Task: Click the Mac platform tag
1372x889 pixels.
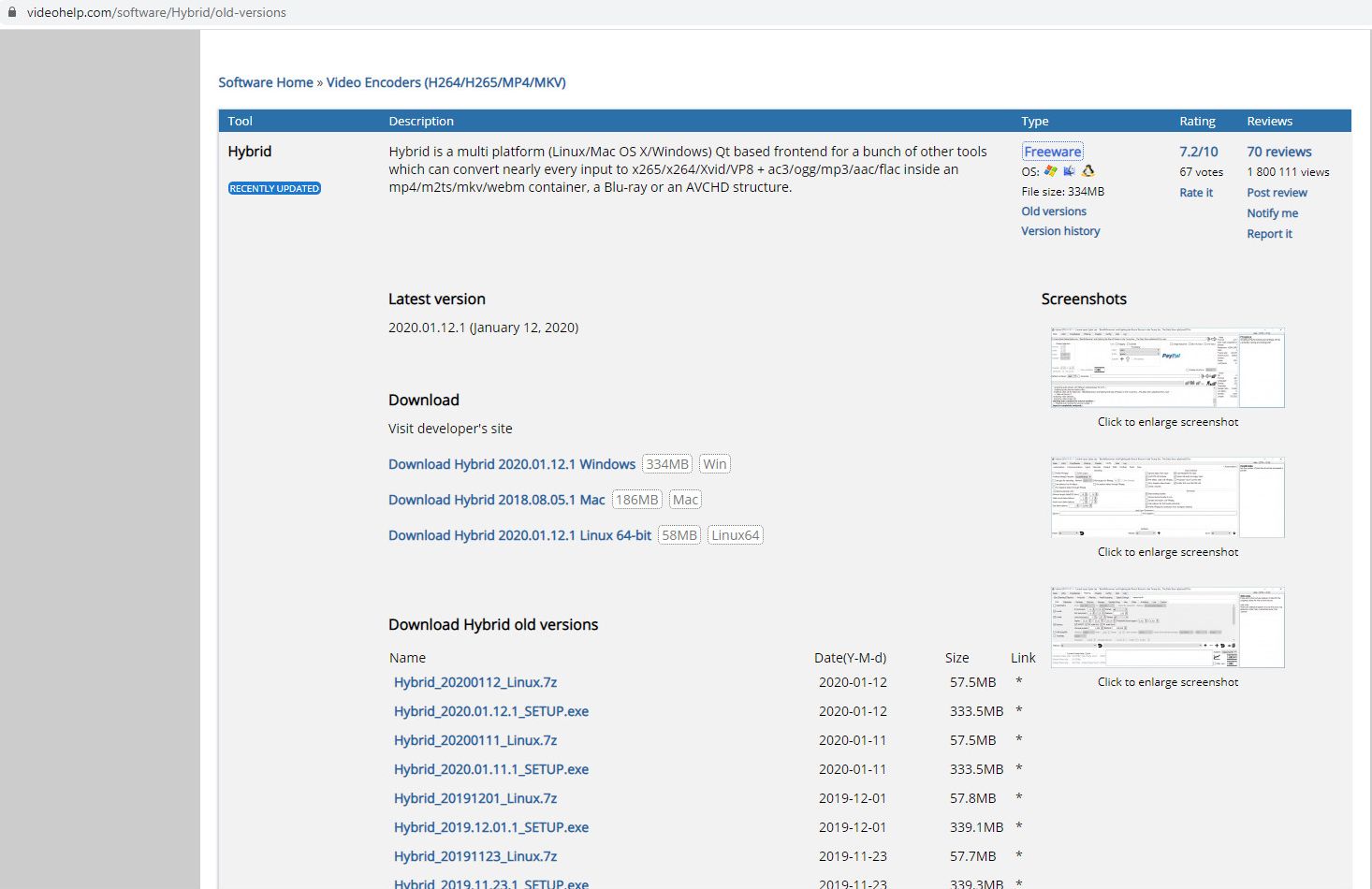Action: click(x=685, y=500)
